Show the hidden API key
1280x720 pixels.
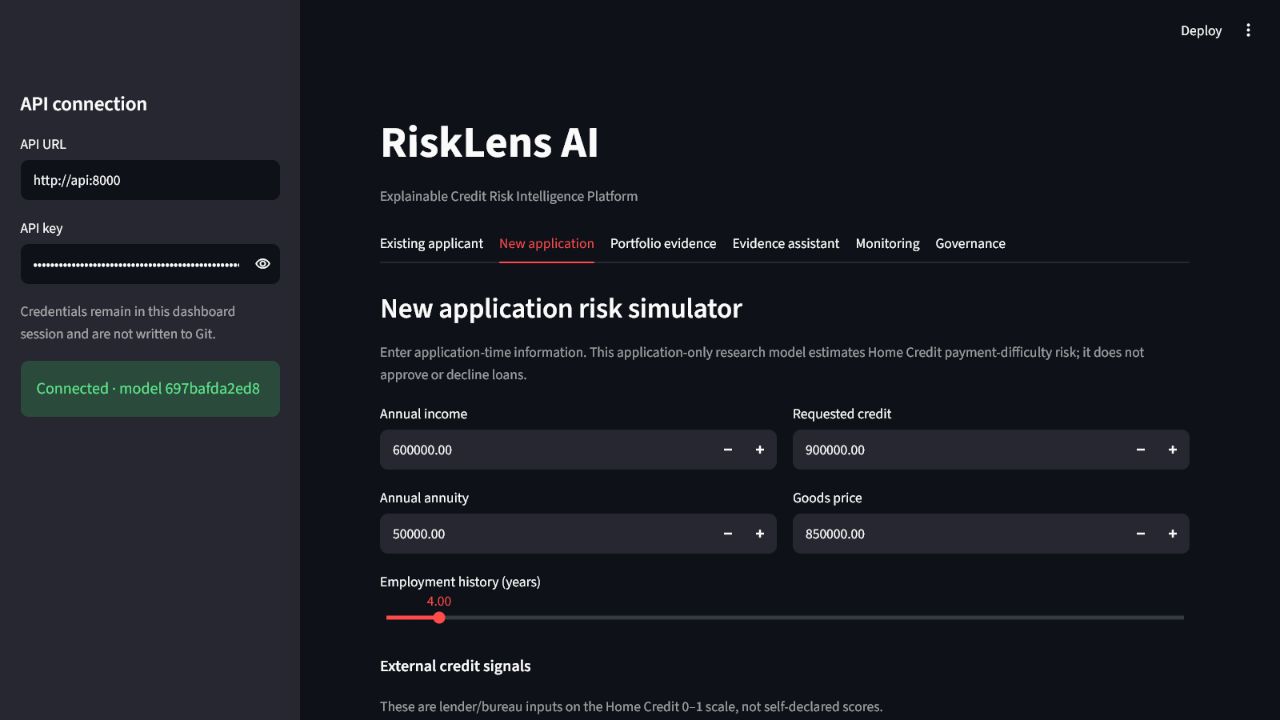pos(263,264)
